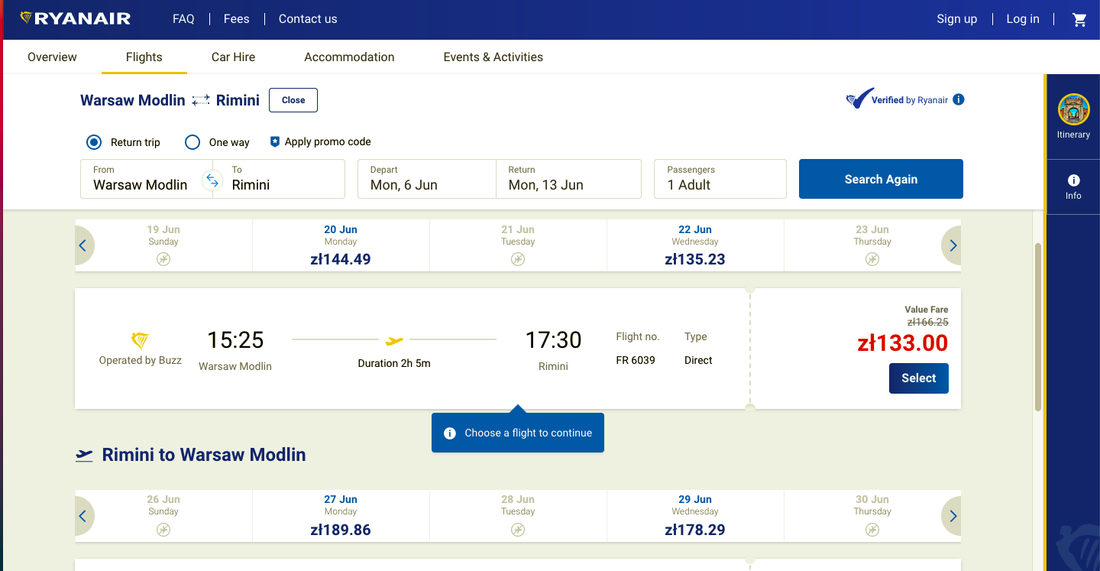Select the One way option
The width and height of the screenshot is (1100, 571).
(x=193, y=142)
